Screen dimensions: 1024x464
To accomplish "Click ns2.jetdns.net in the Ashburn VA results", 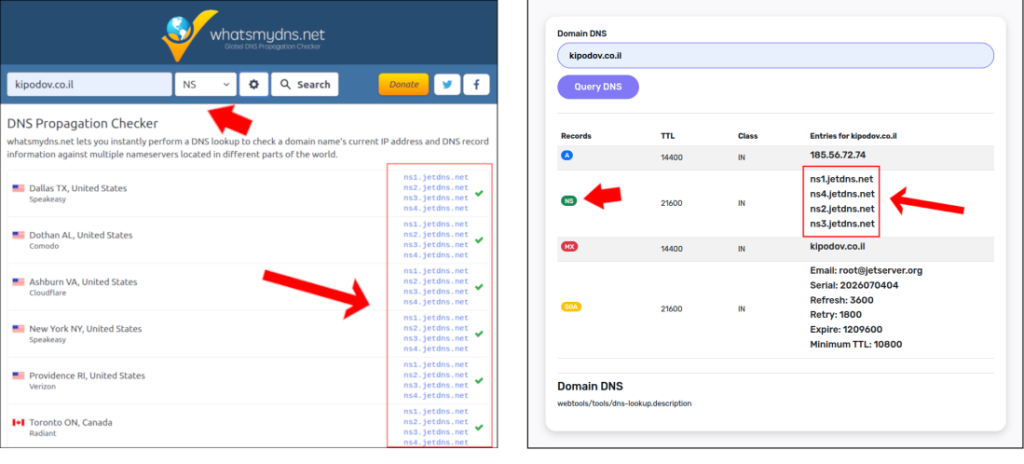I will [x=436, y=282].
